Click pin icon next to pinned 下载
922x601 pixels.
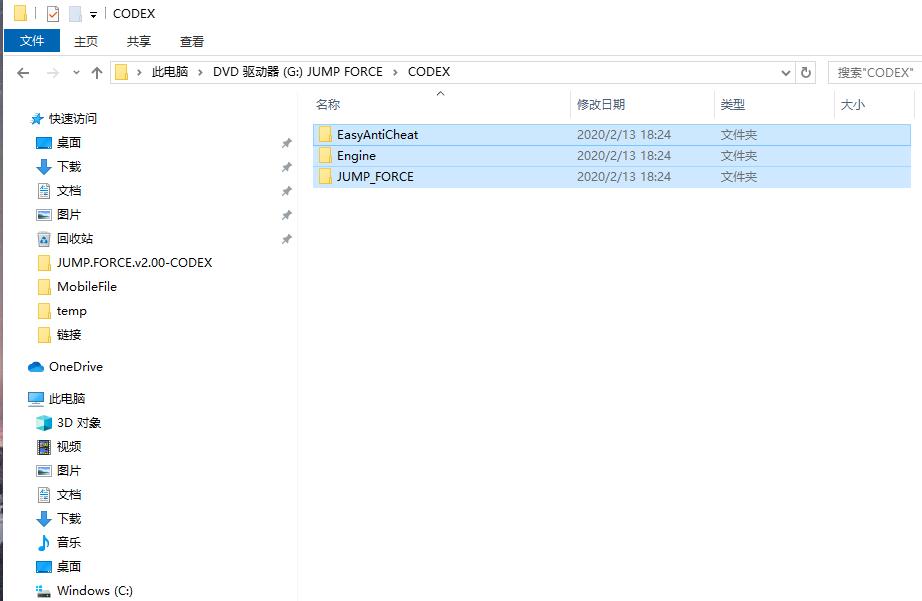[x=286, y=167]
